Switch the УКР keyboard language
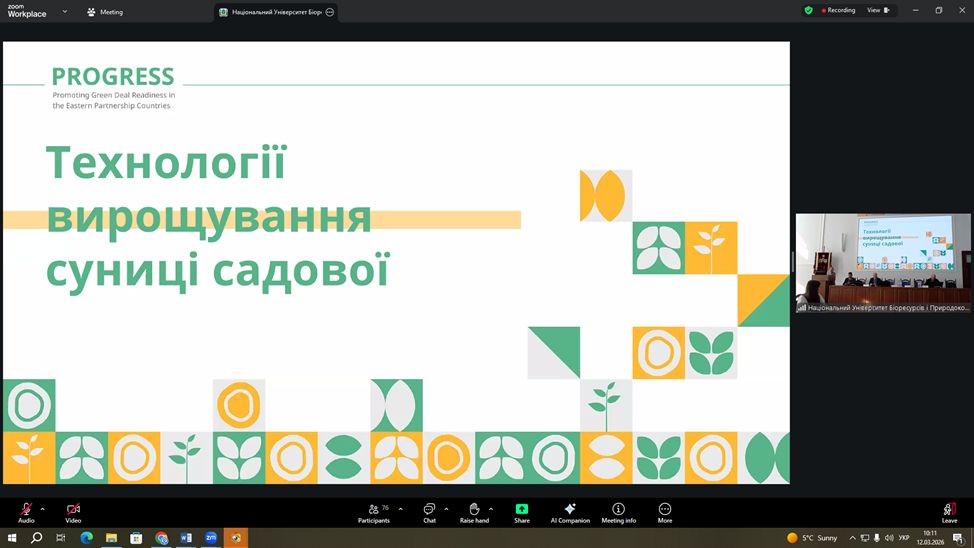This screenshot has height=548, width=974. [x=904, y=538]
